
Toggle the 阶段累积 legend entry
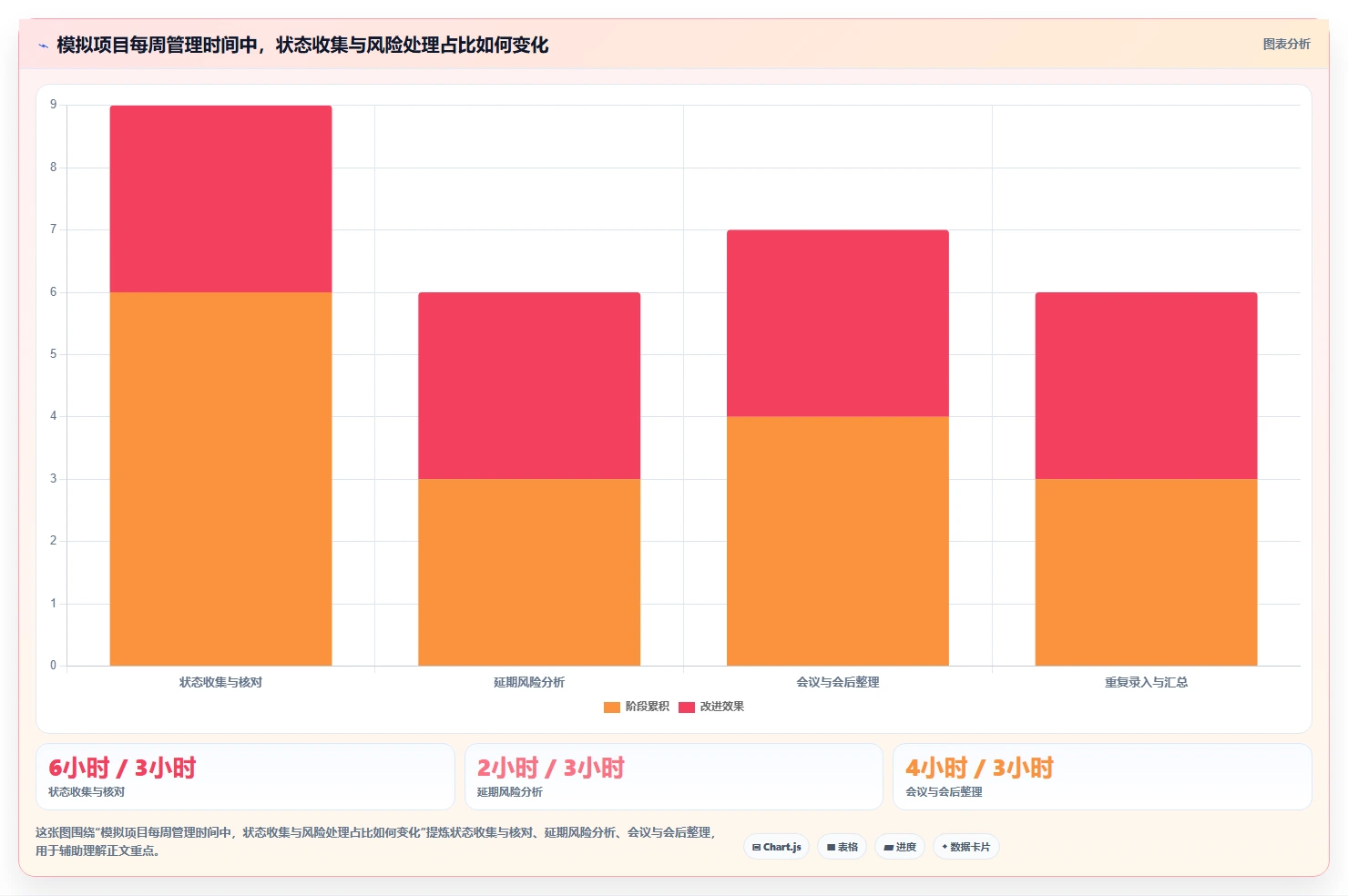coord(637,707)
